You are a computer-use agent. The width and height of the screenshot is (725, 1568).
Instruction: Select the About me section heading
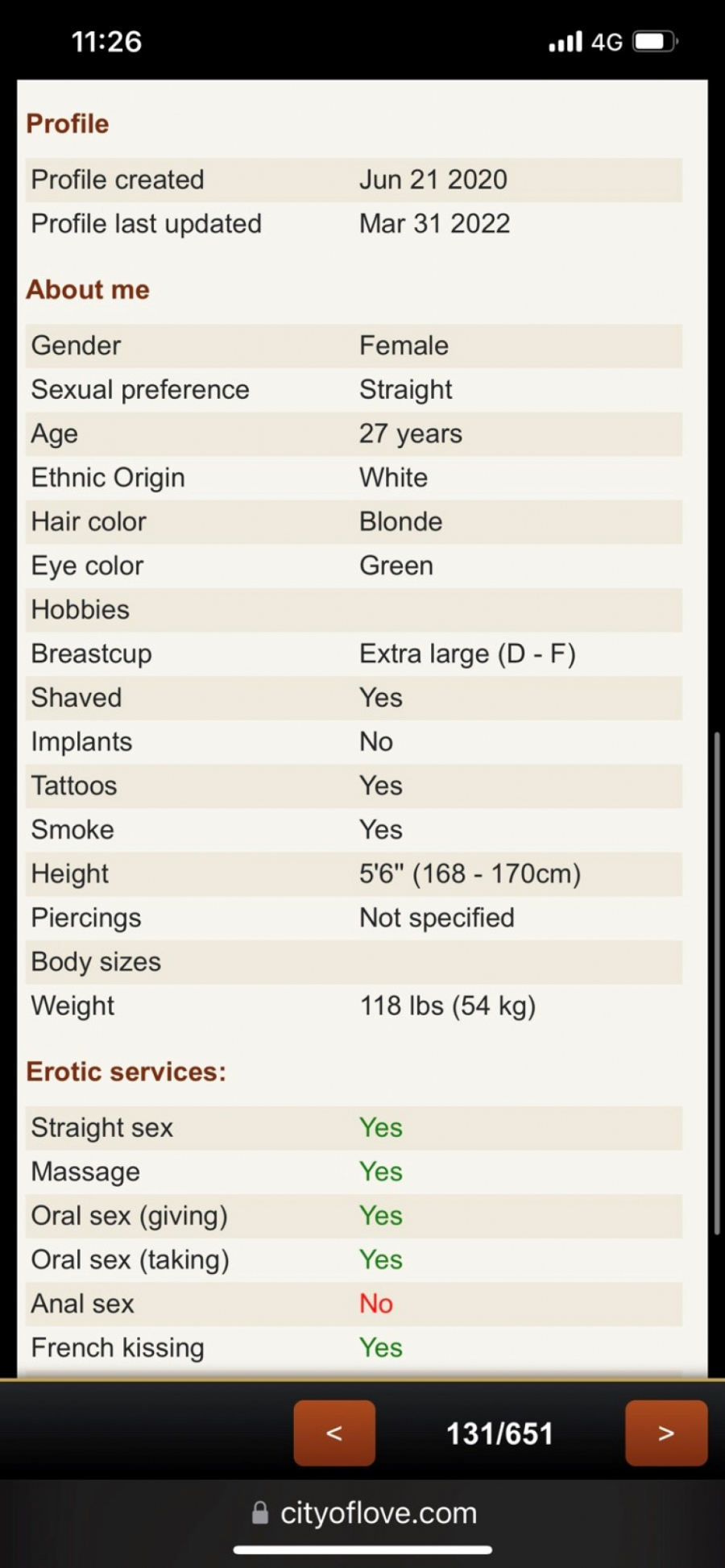pyautogui.click(x=88, y=289)
